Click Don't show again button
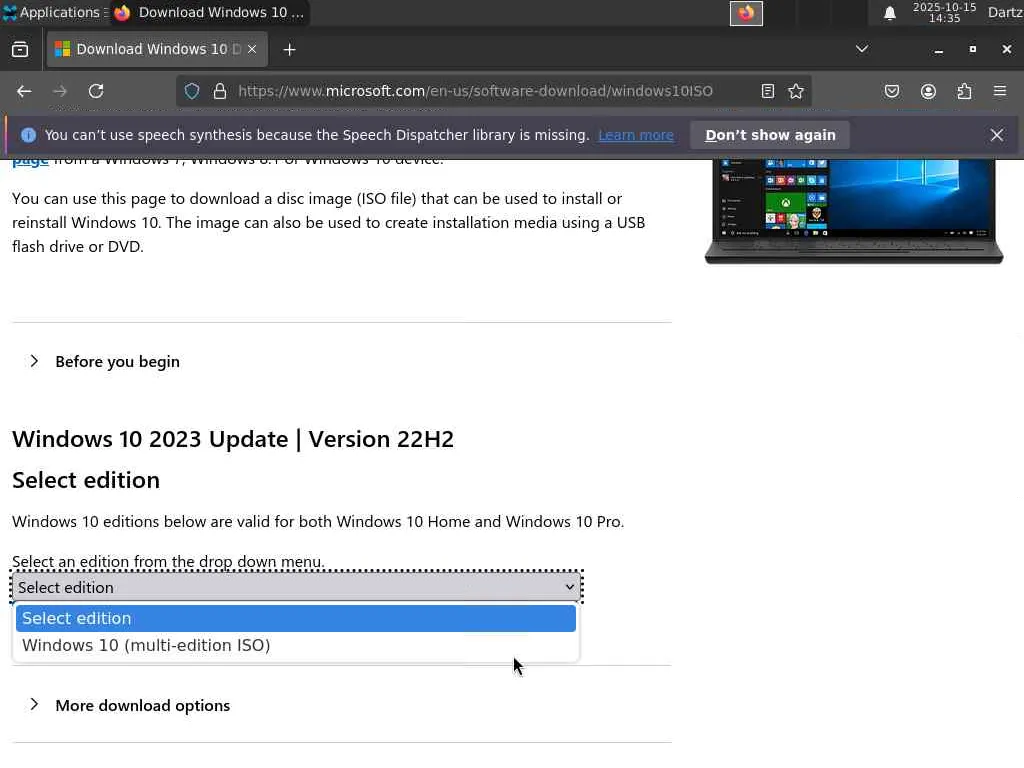Screen dimensions: 1024x768 770,135
